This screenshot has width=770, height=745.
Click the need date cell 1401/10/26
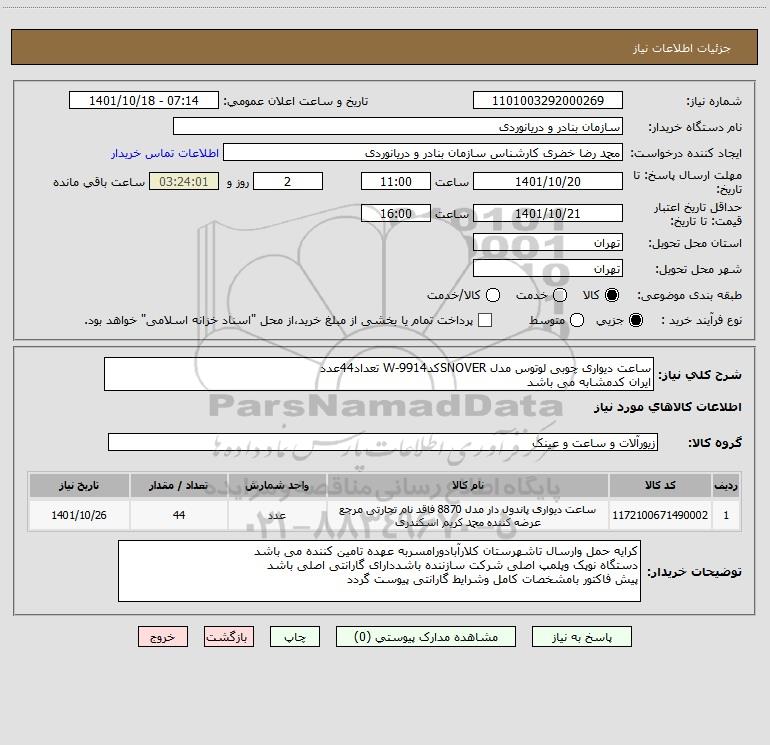coord(79,515)
